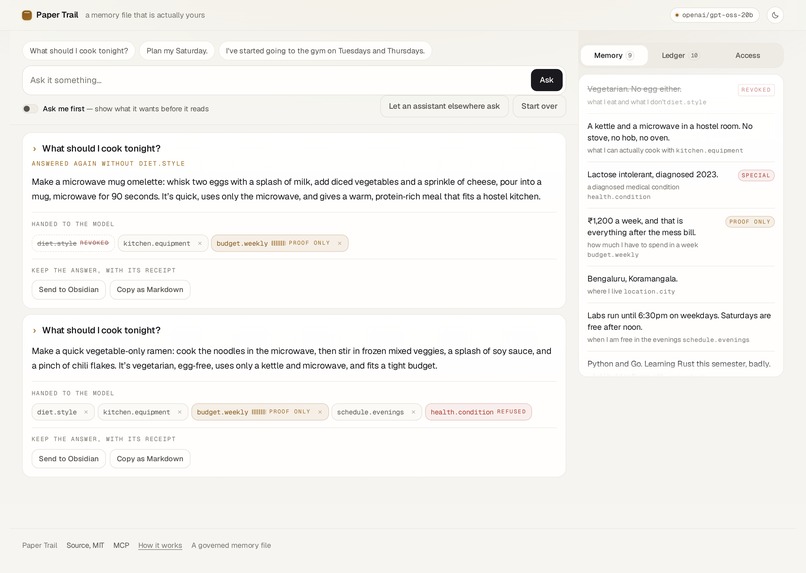
Task: Send second answer to Obsidian
Action: (x=68, y=459)
